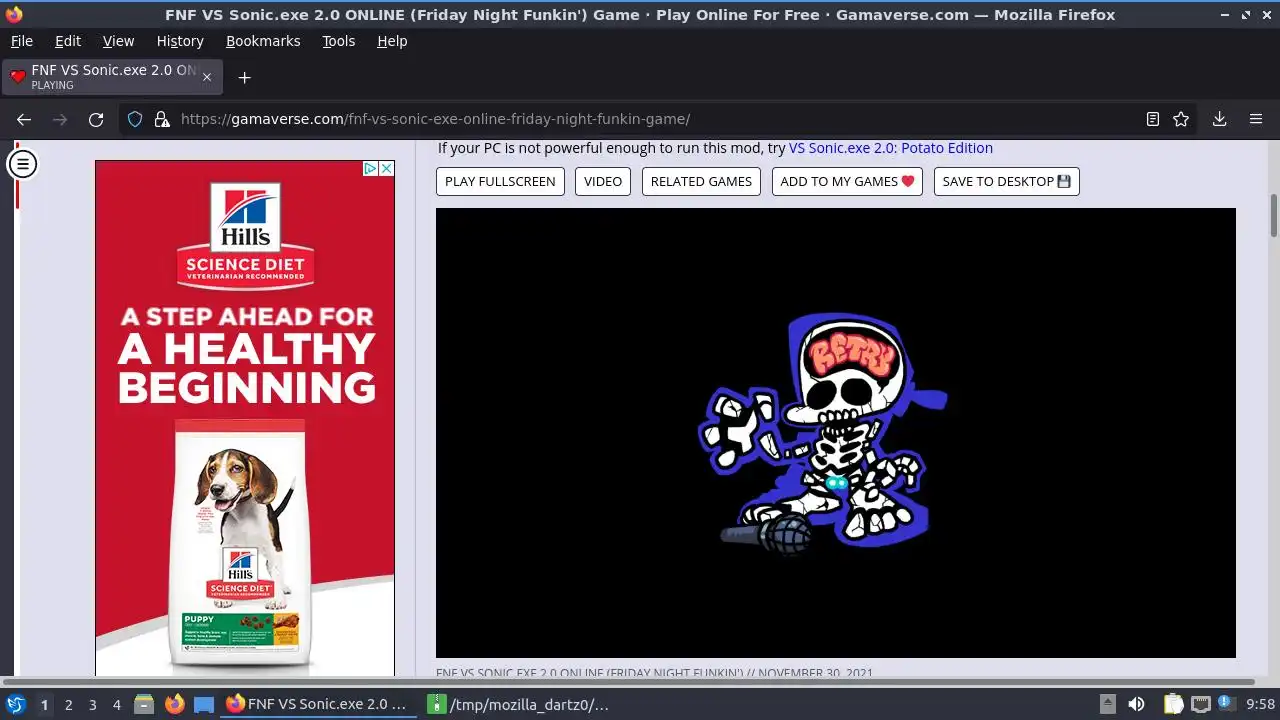The height and width of the screenshot is (720, 1280).
Task: Open RELATED GAMES
Action: click(x=701, y=181)
